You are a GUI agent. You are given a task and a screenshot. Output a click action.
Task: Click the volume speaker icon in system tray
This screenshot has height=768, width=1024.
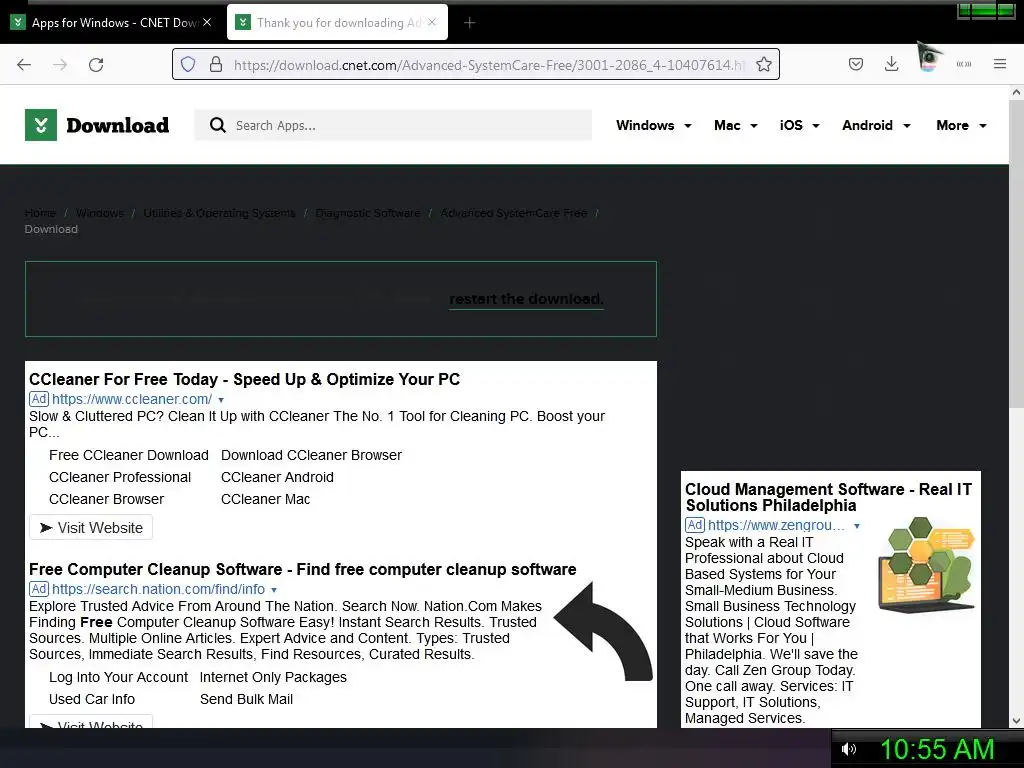[x=848, y=749]
